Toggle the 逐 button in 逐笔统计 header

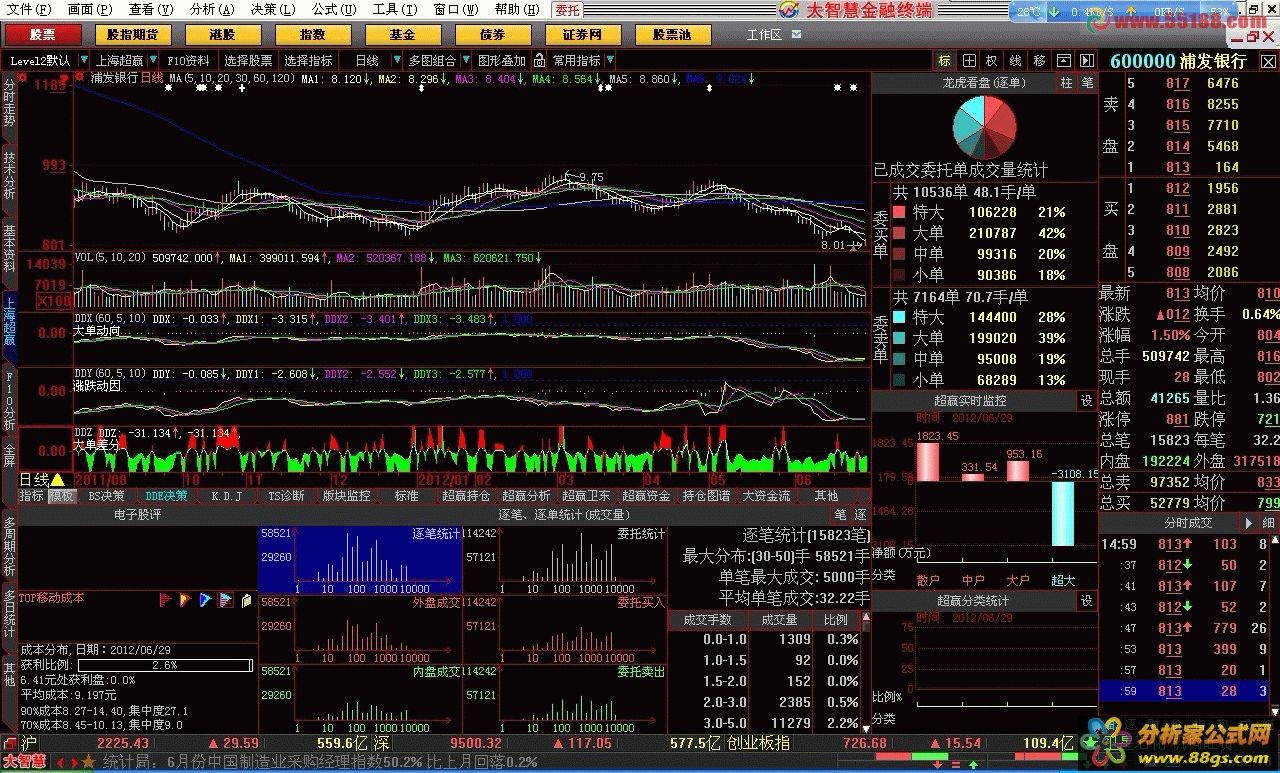(x=858, y=515)
